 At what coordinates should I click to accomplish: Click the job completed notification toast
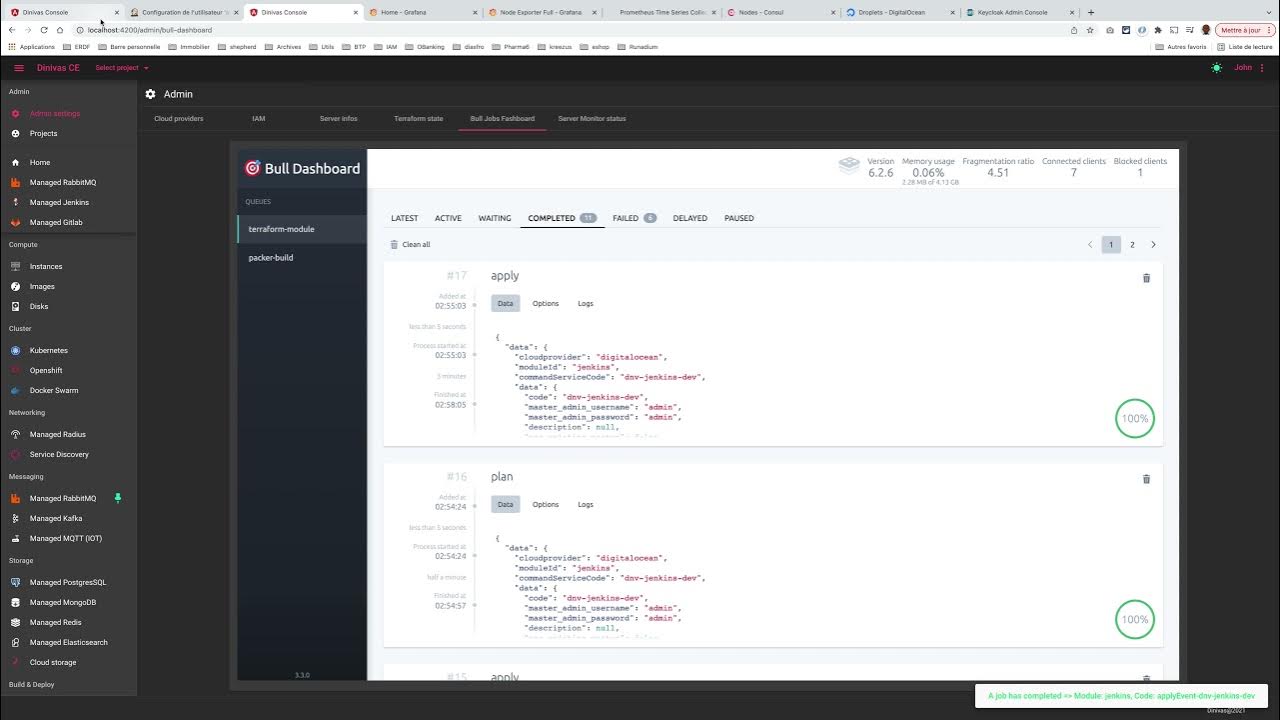click(x=1121, y=695)
